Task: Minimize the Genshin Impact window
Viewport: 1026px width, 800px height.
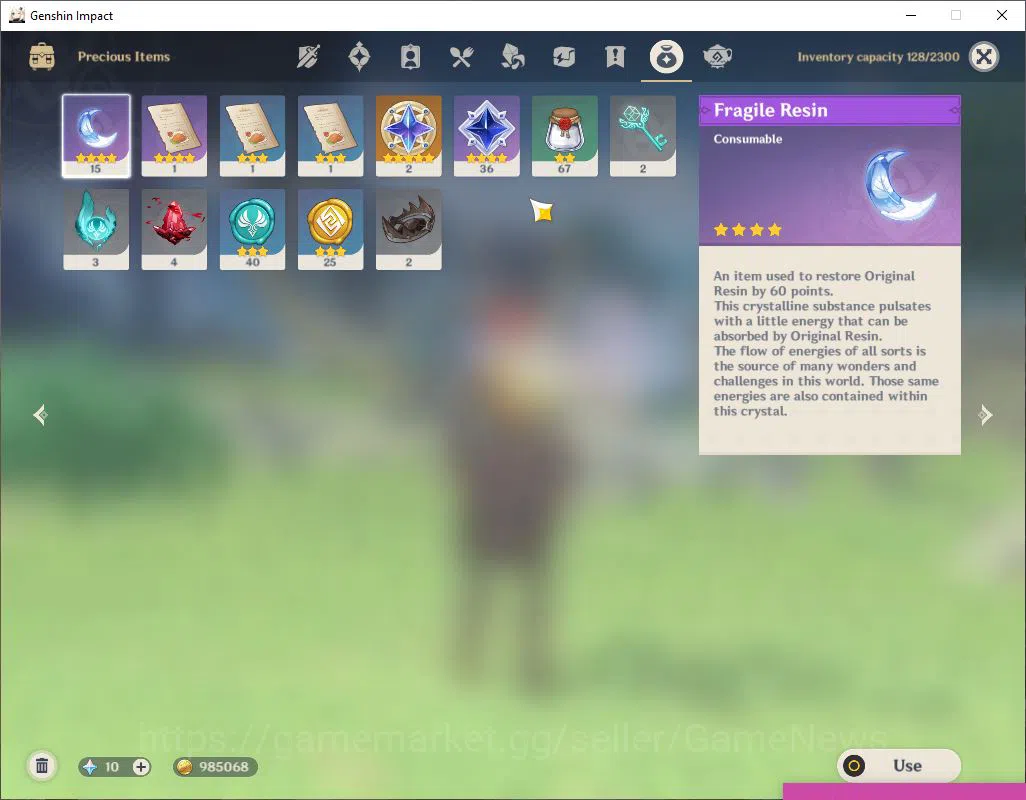Action: [x=910, y=15]
